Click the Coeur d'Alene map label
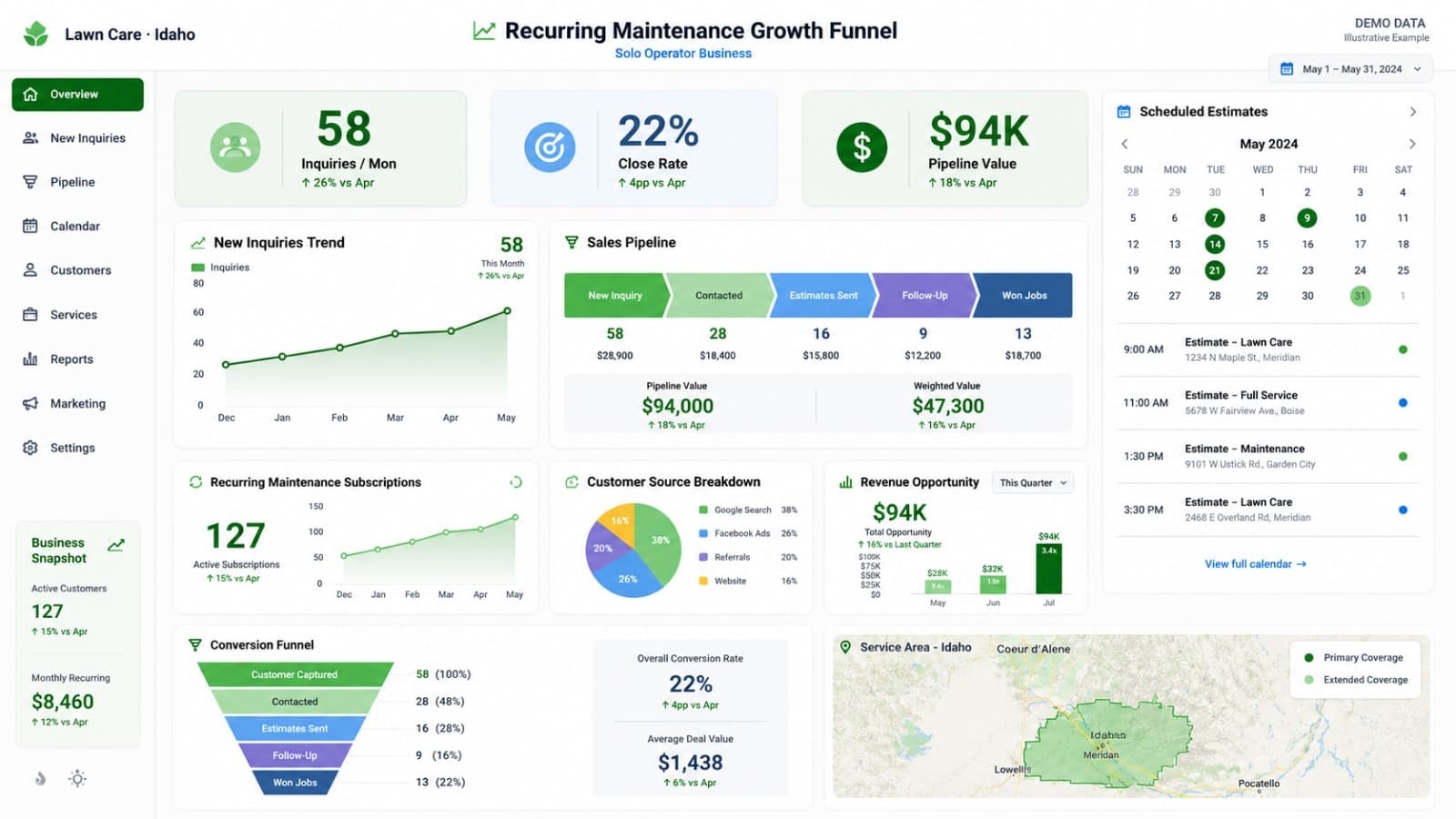The width and height of the screenshot is (1456, 819). click(x=1033, y=650)
